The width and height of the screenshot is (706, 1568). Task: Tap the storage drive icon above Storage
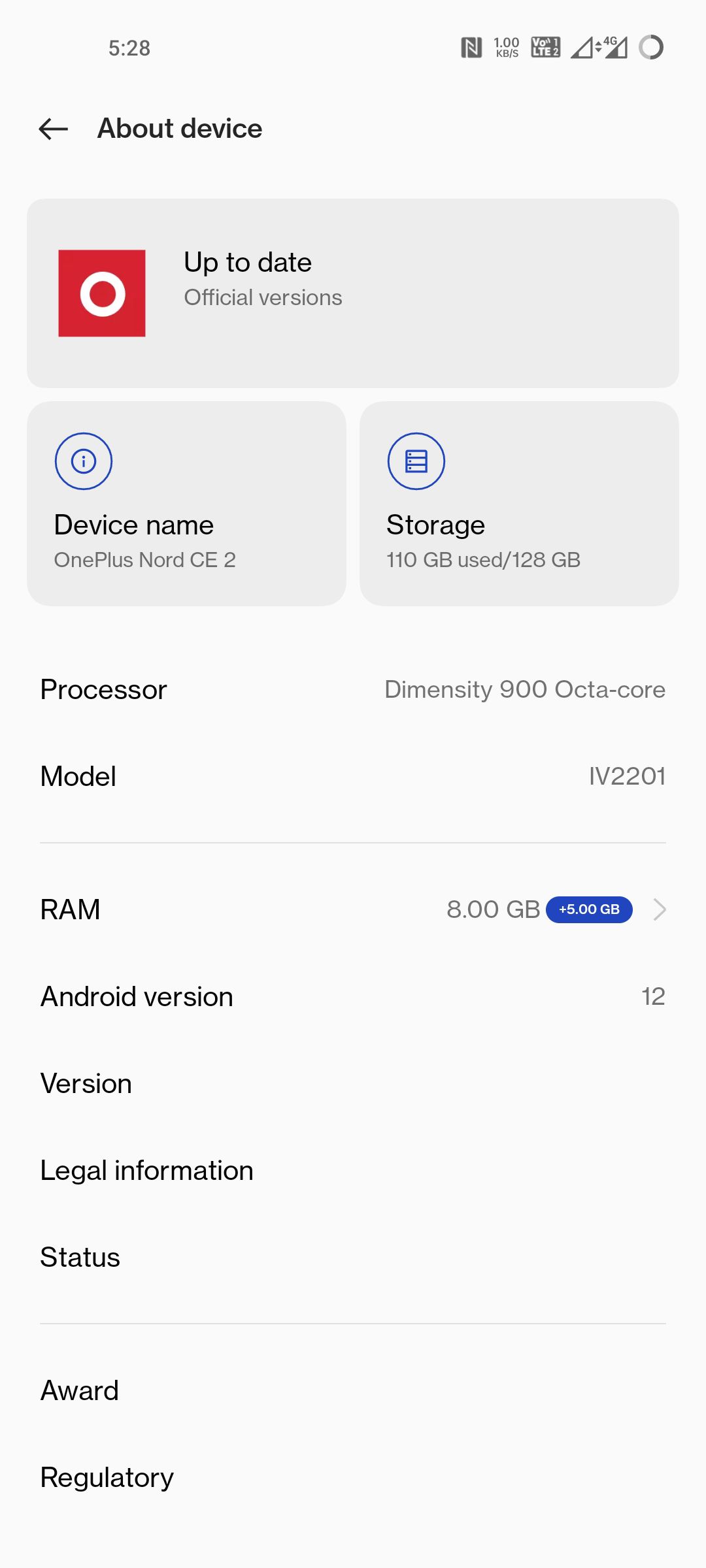tap(415, 461)
